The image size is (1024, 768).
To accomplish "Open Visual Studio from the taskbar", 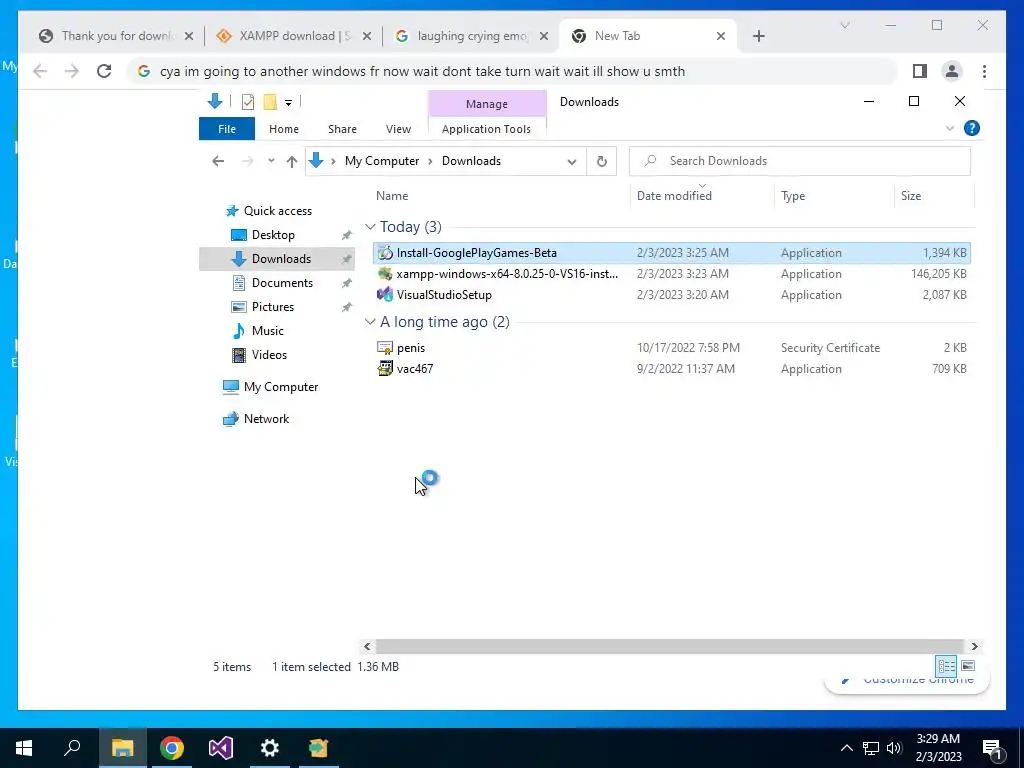I will (221, 748).
